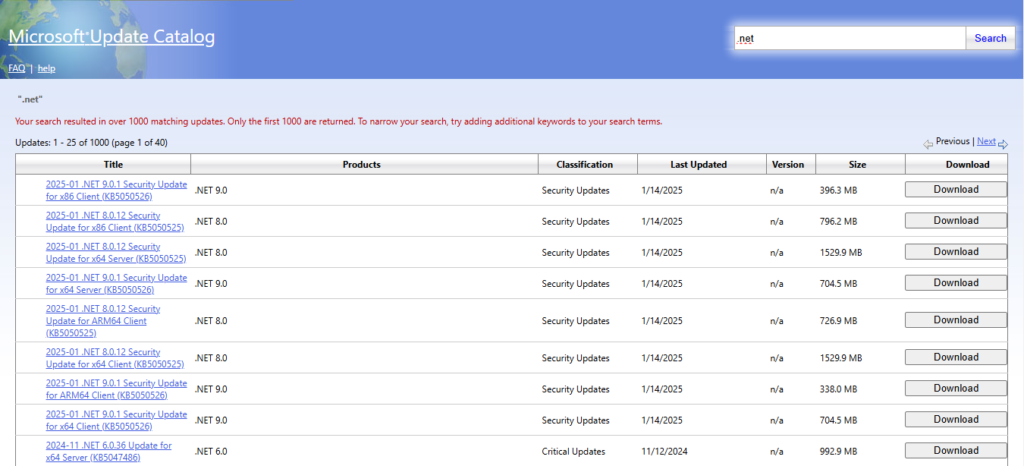Screen dimensions: 1024x466
Task: Open .NET 9.0.1 x64 Client KB5050526 update link
Action: [x=116, y=420]
